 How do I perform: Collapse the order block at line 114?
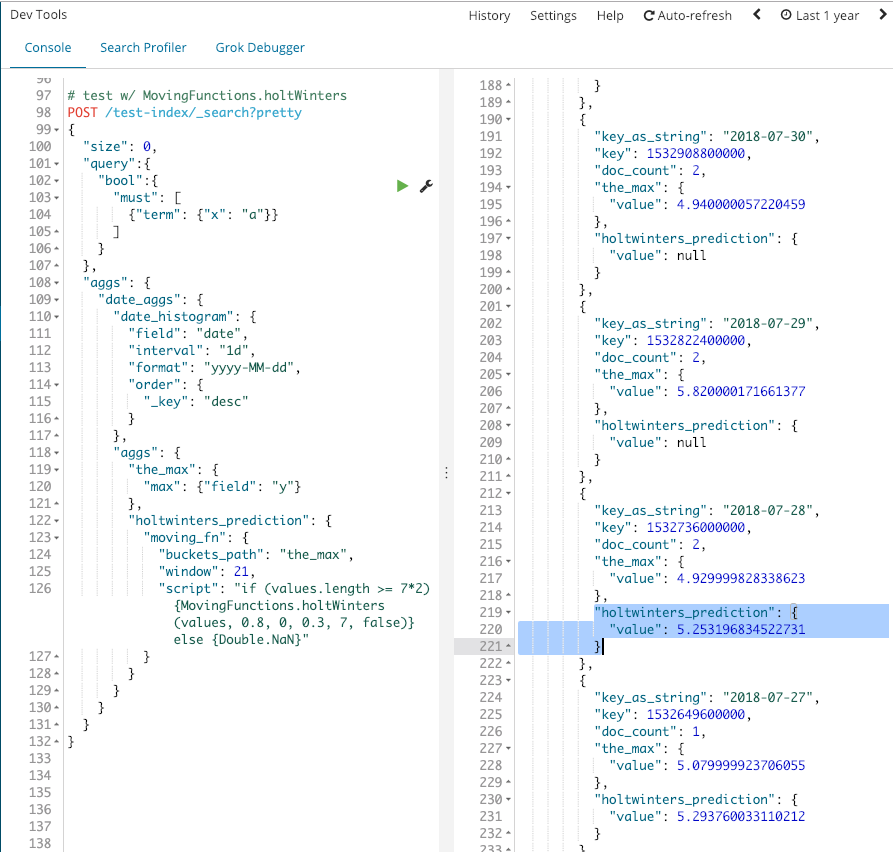pos(56,385)
